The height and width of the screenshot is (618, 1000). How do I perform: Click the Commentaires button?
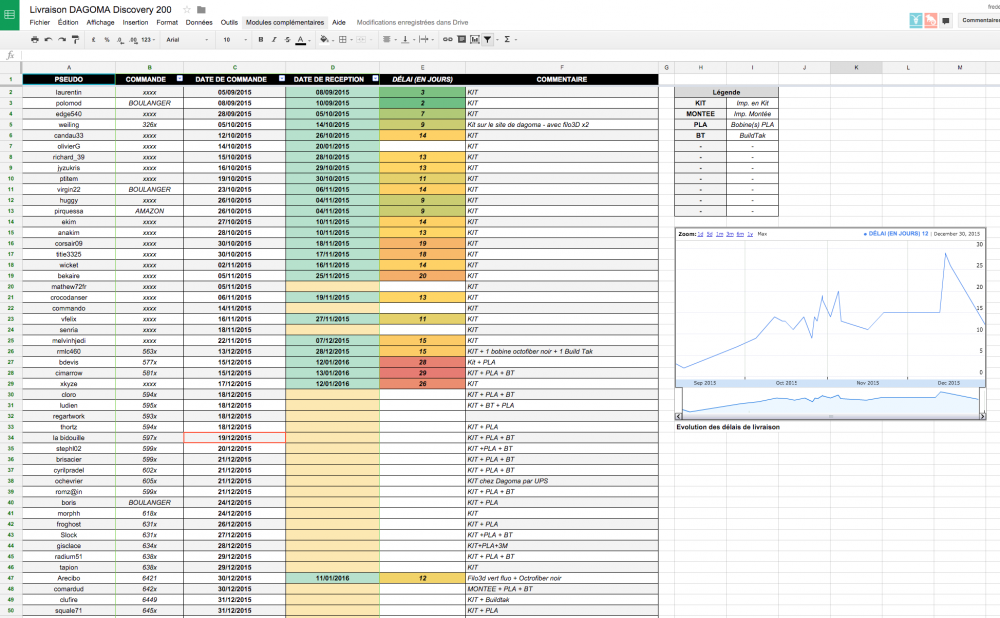pos(980,19)
